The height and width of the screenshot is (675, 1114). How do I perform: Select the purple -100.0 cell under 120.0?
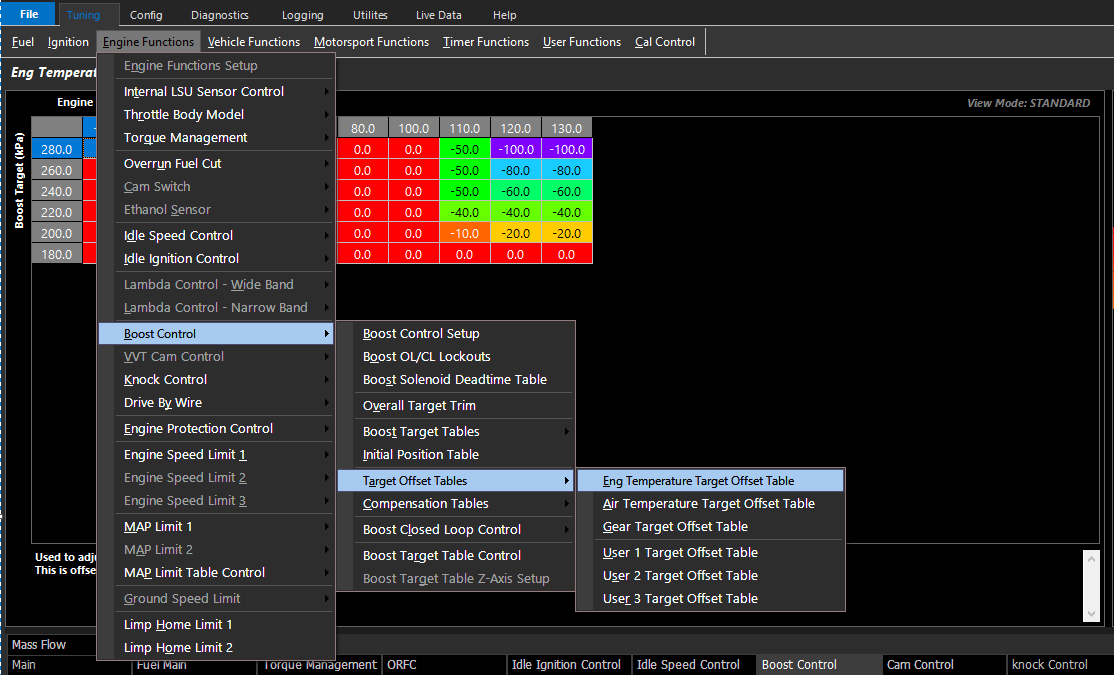click(516, 149)
